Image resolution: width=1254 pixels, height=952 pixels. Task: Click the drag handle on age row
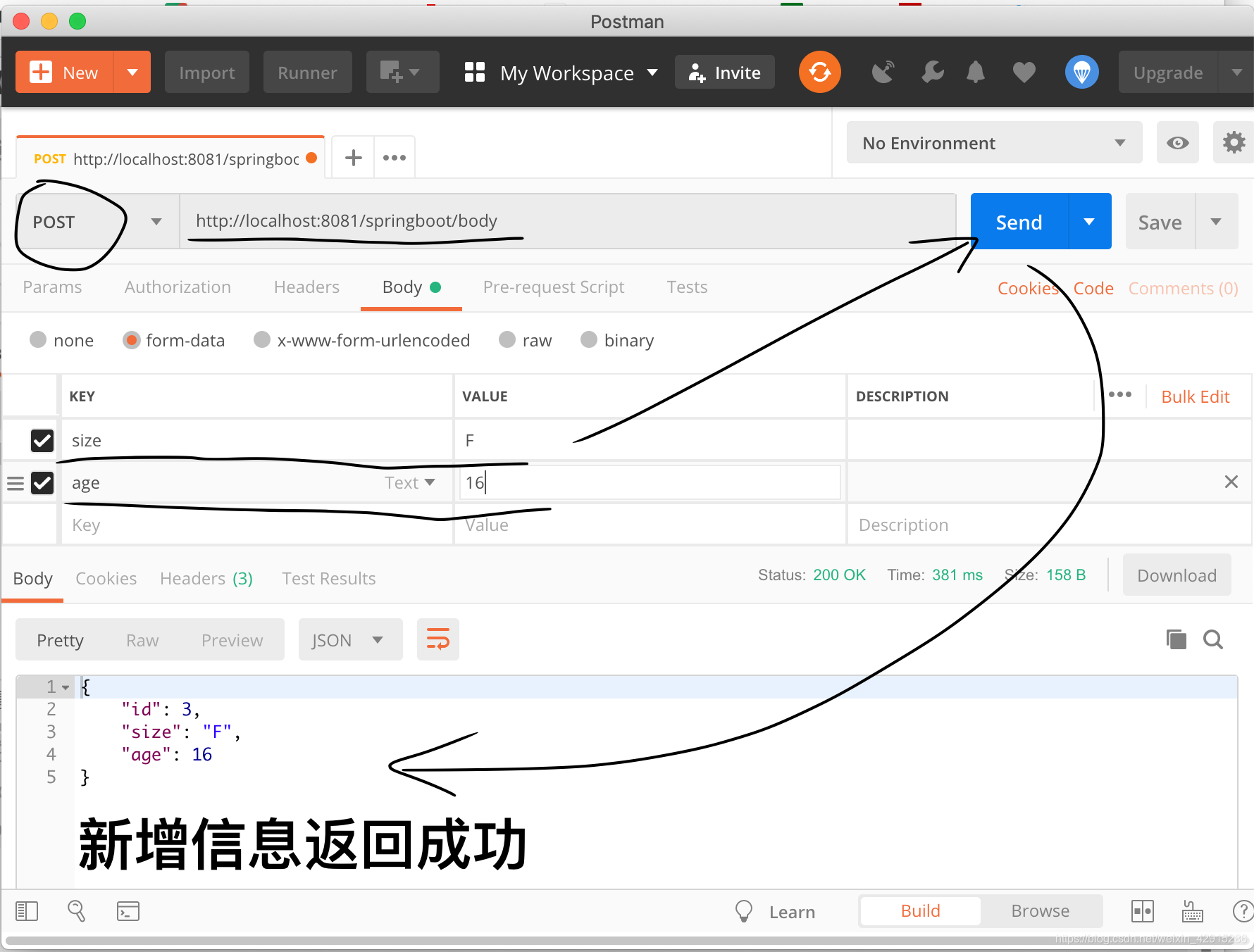click(15, 483)
